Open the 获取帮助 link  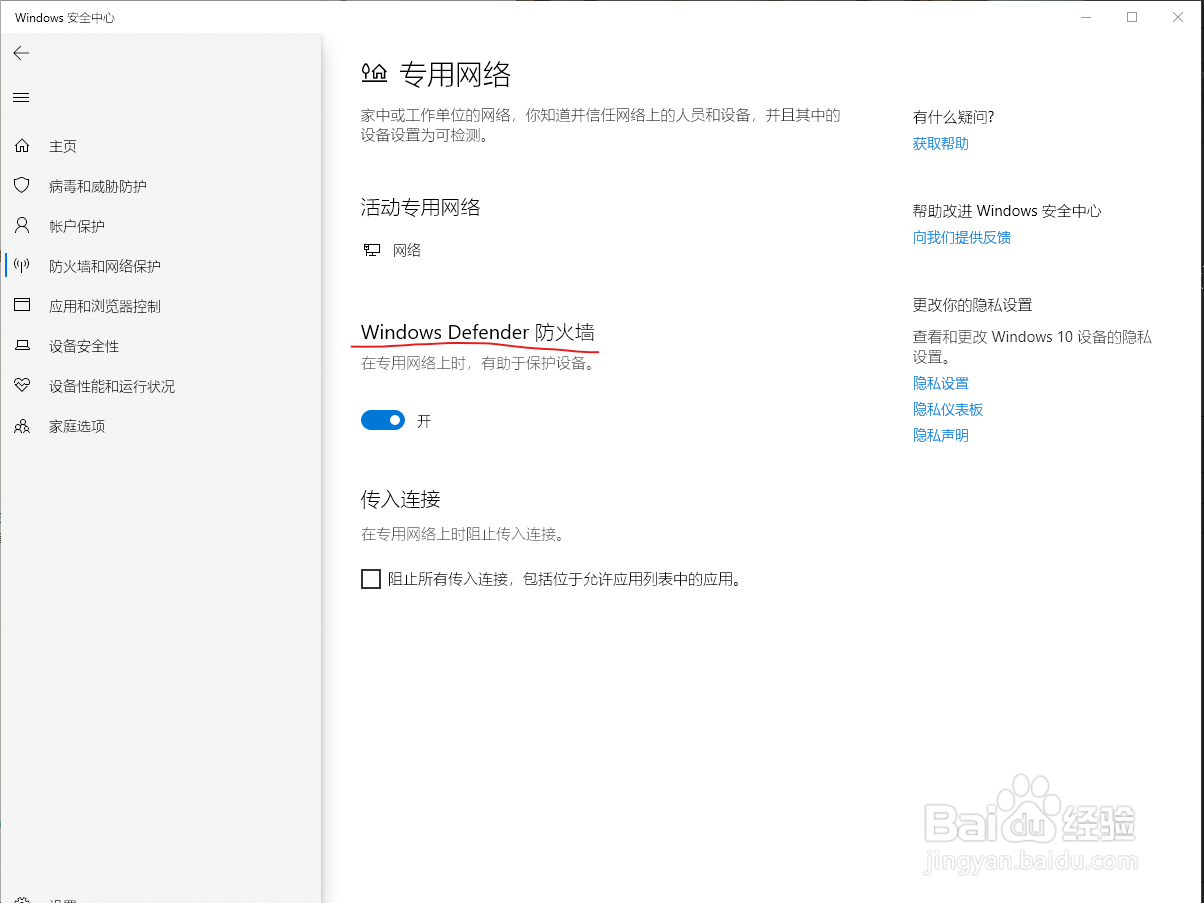click(941, 143)
